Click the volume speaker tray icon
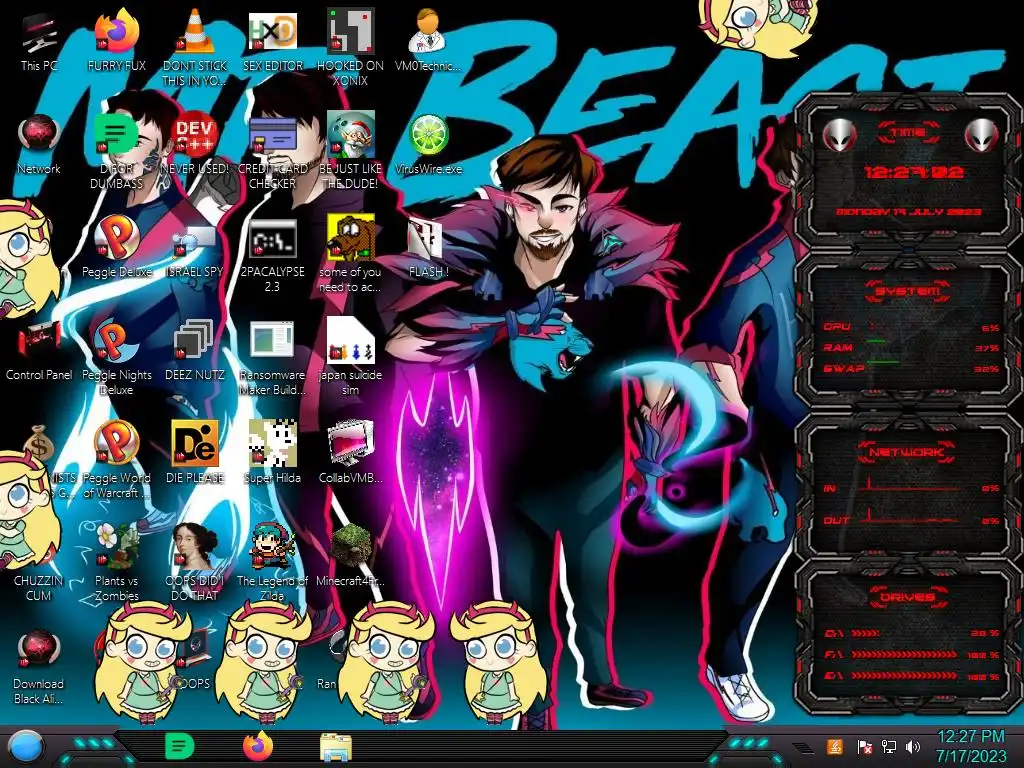This screenshot has height=768, width=1024. pyautogui.click(x=913, y=747)
